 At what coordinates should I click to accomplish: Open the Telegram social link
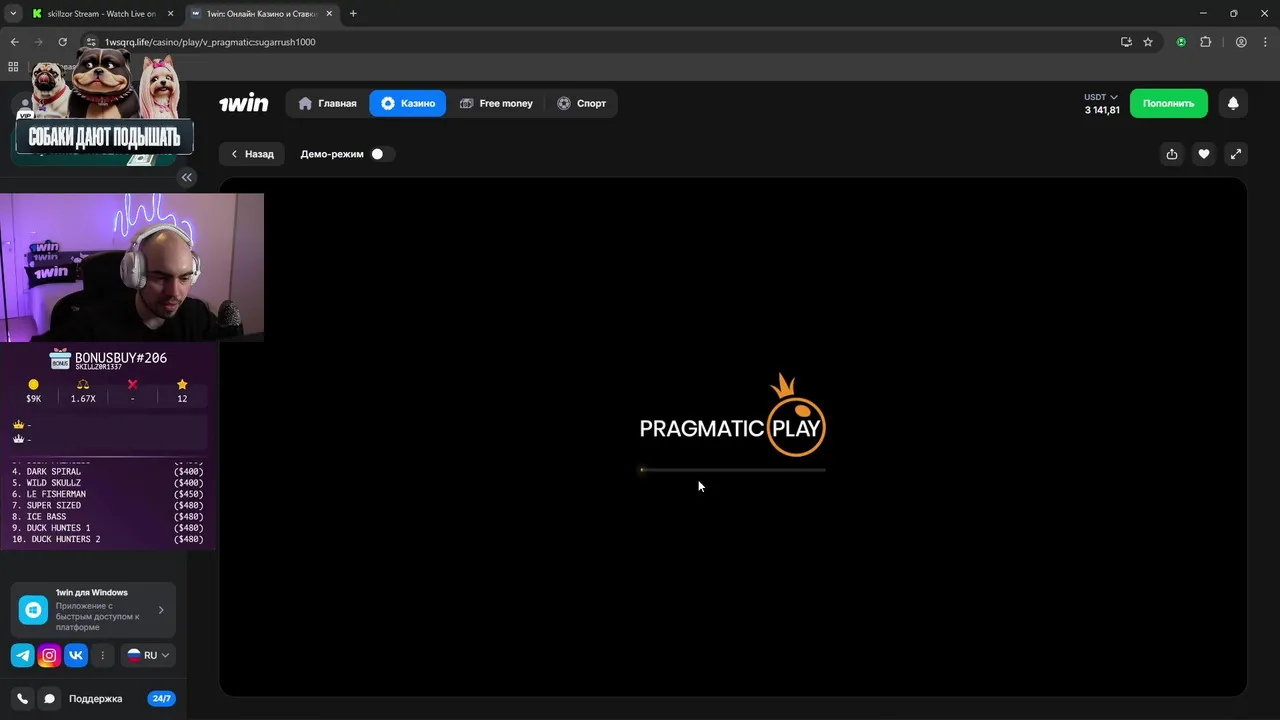point(22,656)
